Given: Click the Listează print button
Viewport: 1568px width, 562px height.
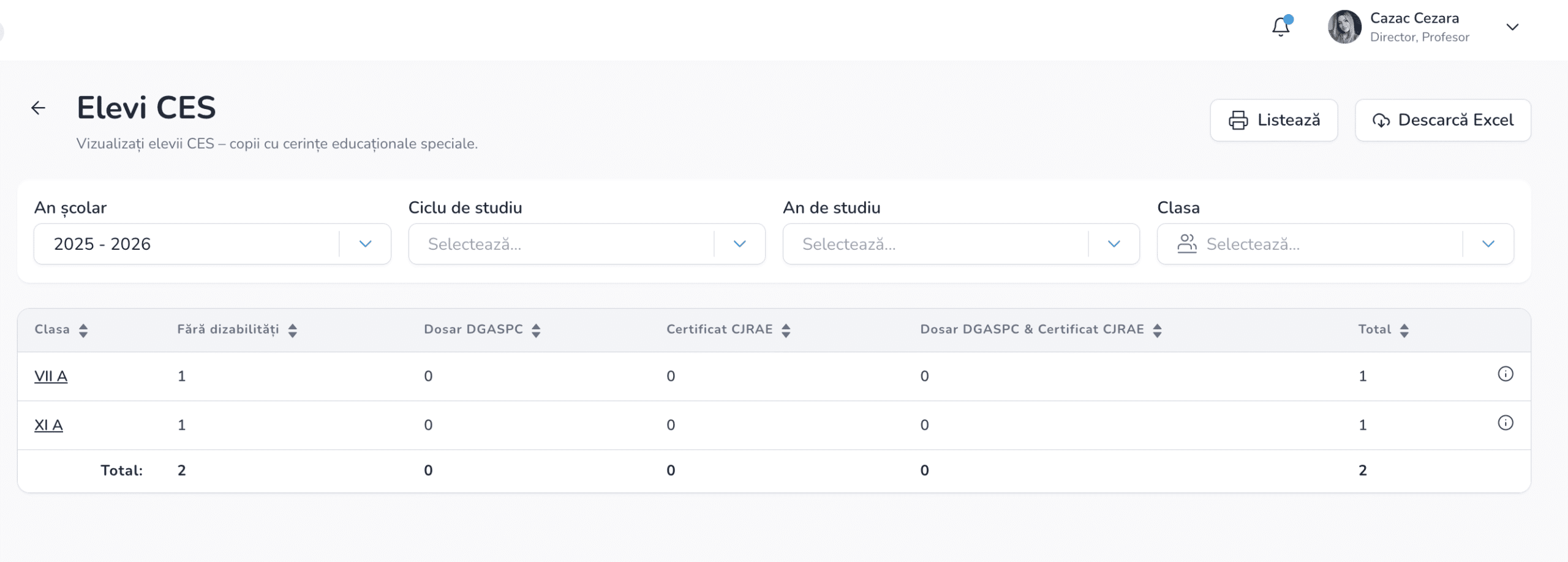Looking at the screenshot, I should point(1273,120).
